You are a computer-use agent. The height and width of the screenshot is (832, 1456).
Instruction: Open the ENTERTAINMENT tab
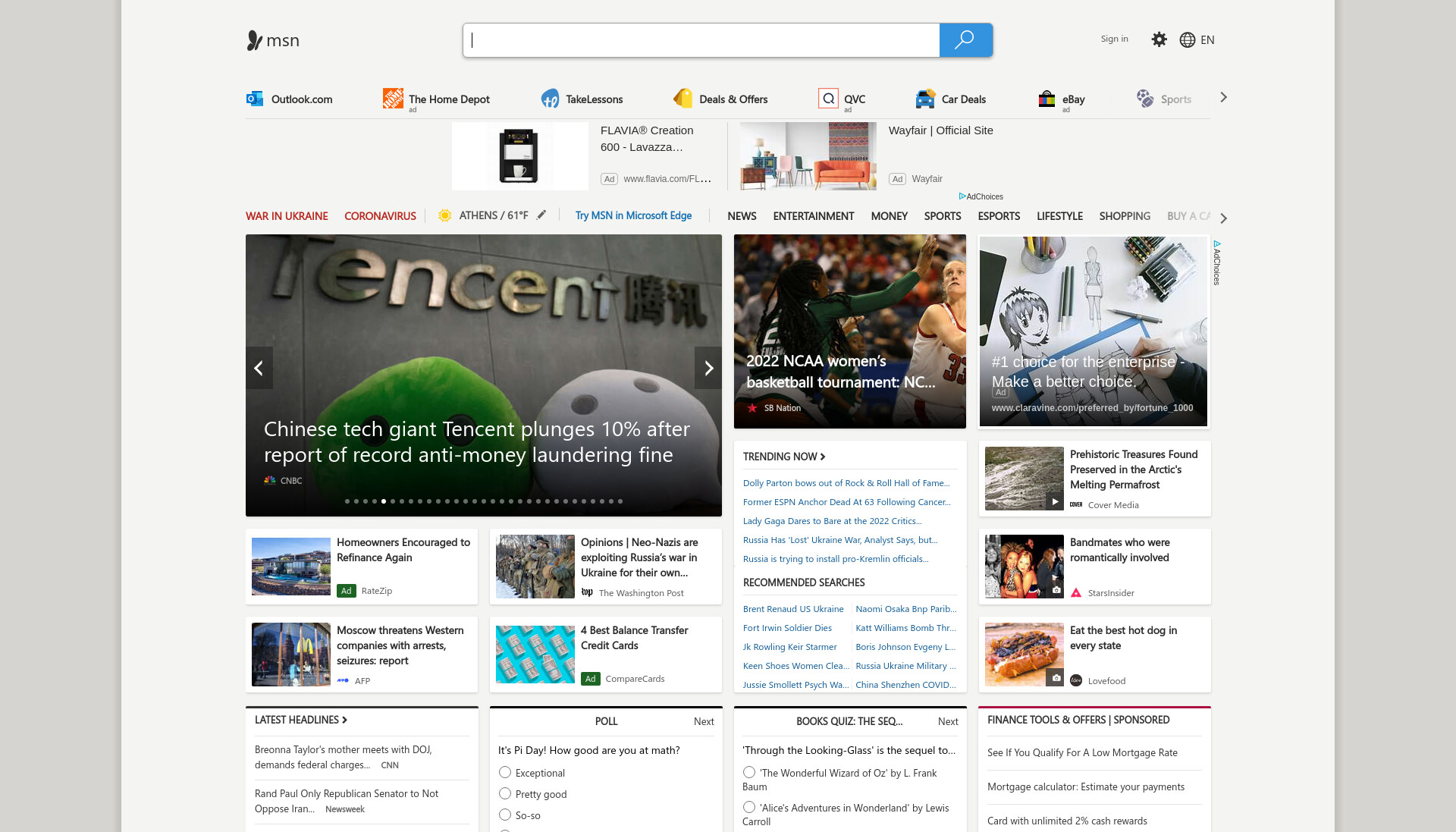pyautogui.click(x=814, y=216)
